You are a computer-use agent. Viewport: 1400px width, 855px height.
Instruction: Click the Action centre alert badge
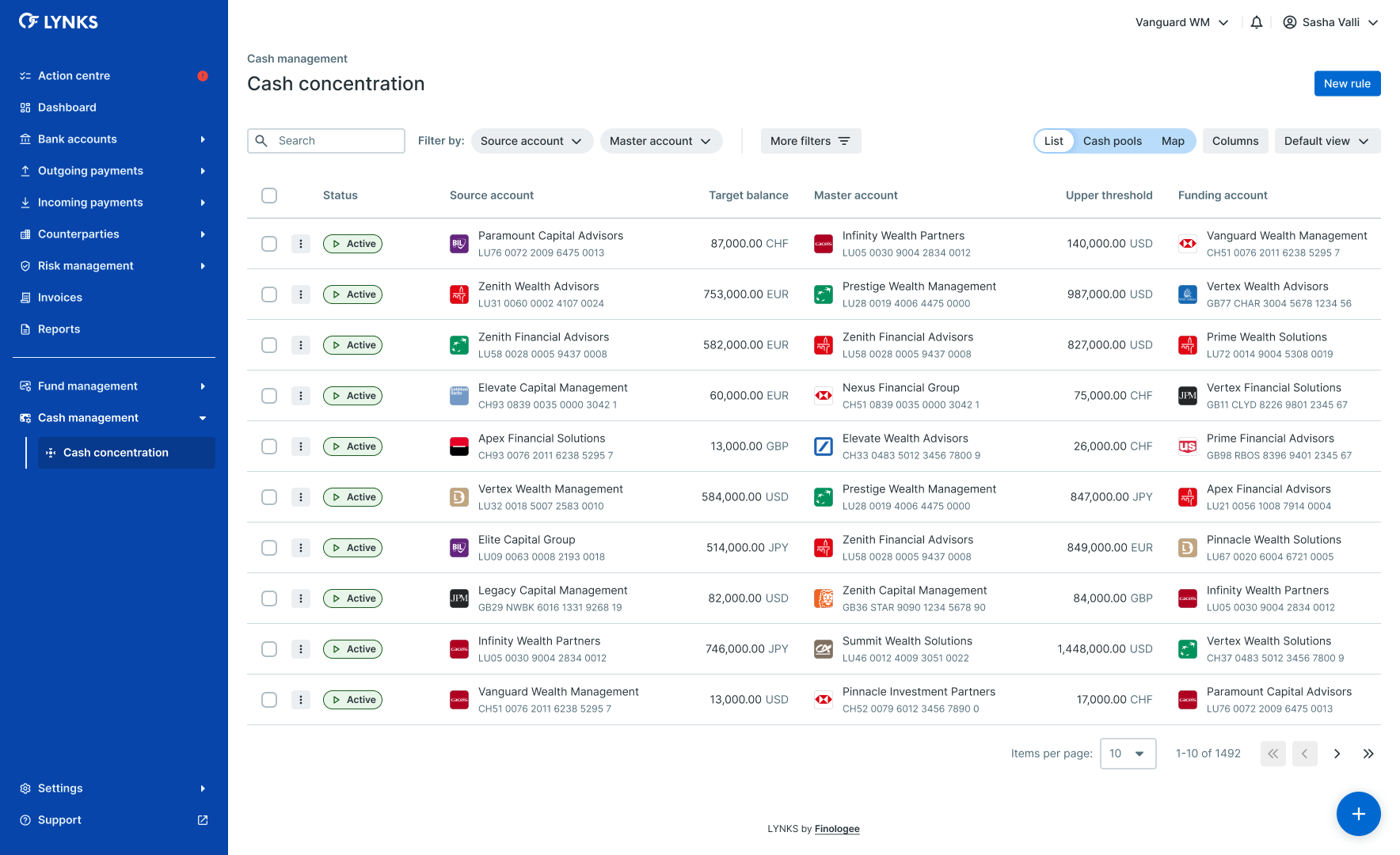coord(203,76)
